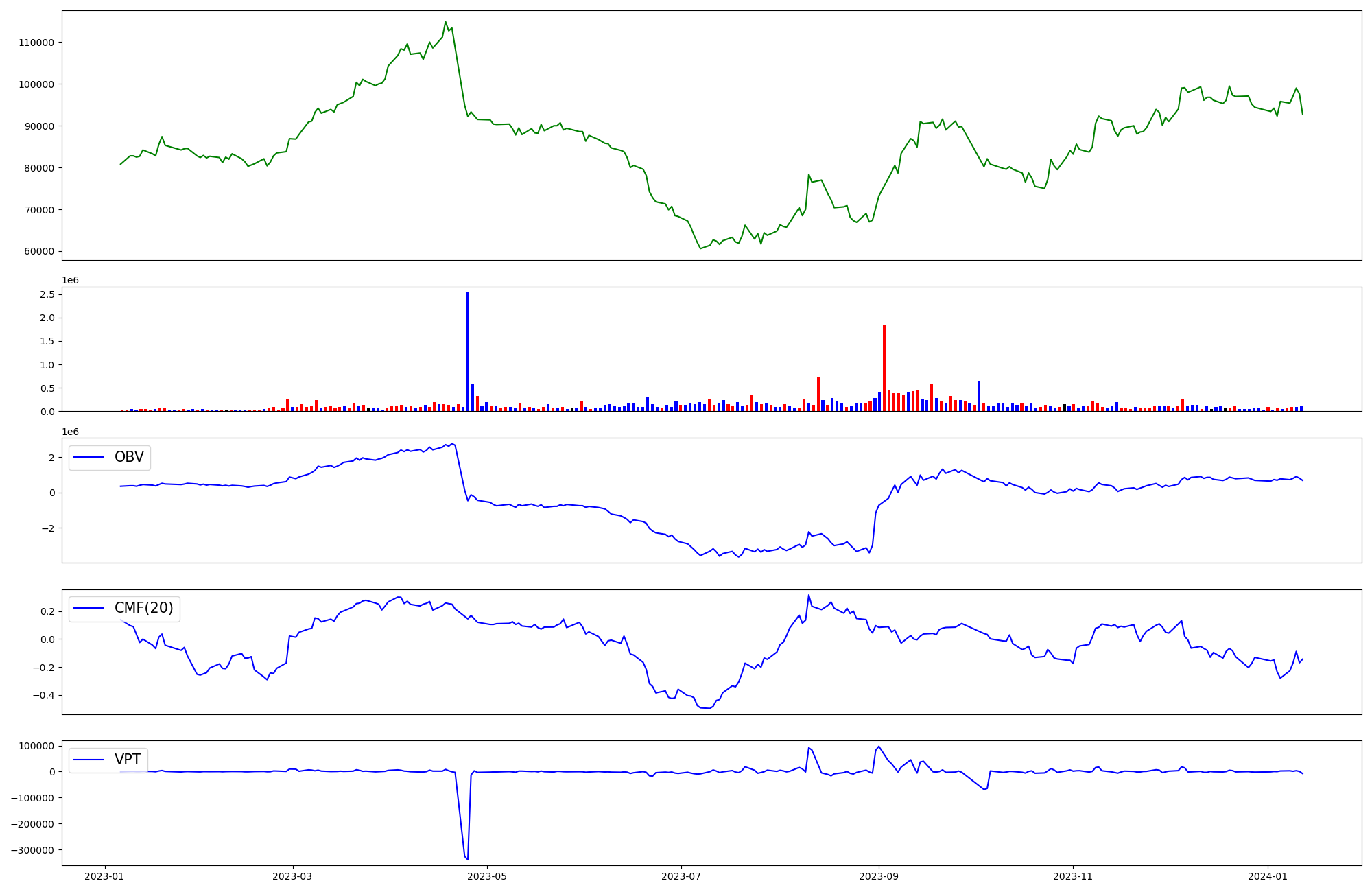
Task: Click the 2023-05 x-axis date label
Action: [x=487, y=876]
